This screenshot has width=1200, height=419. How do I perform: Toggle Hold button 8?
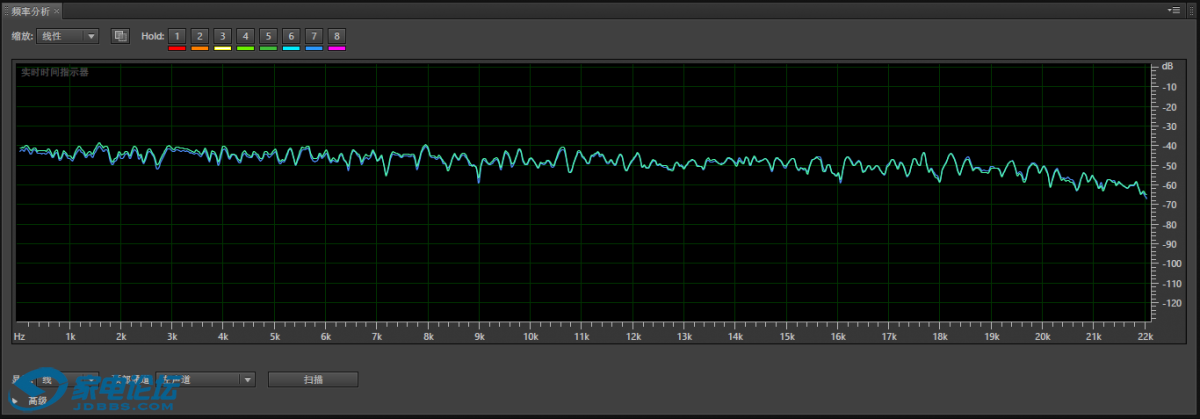tap(337, 36)
